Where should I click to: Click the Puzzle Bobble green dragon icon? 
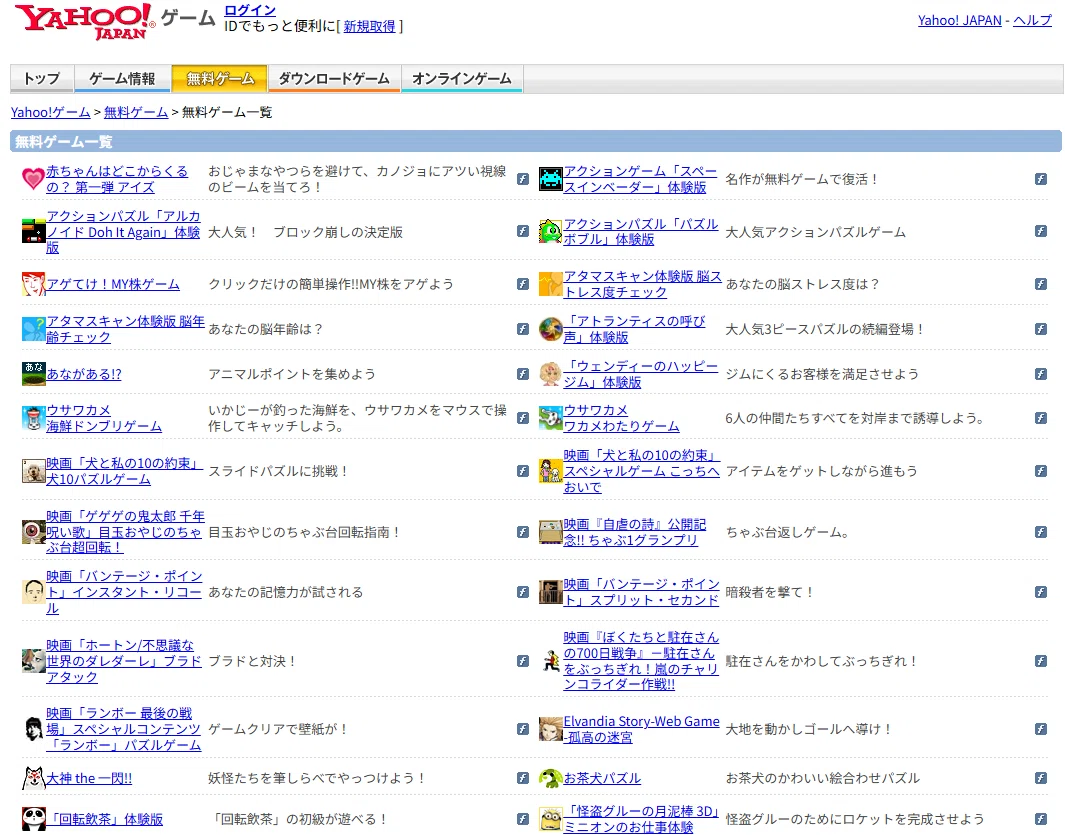pos(551,232)
